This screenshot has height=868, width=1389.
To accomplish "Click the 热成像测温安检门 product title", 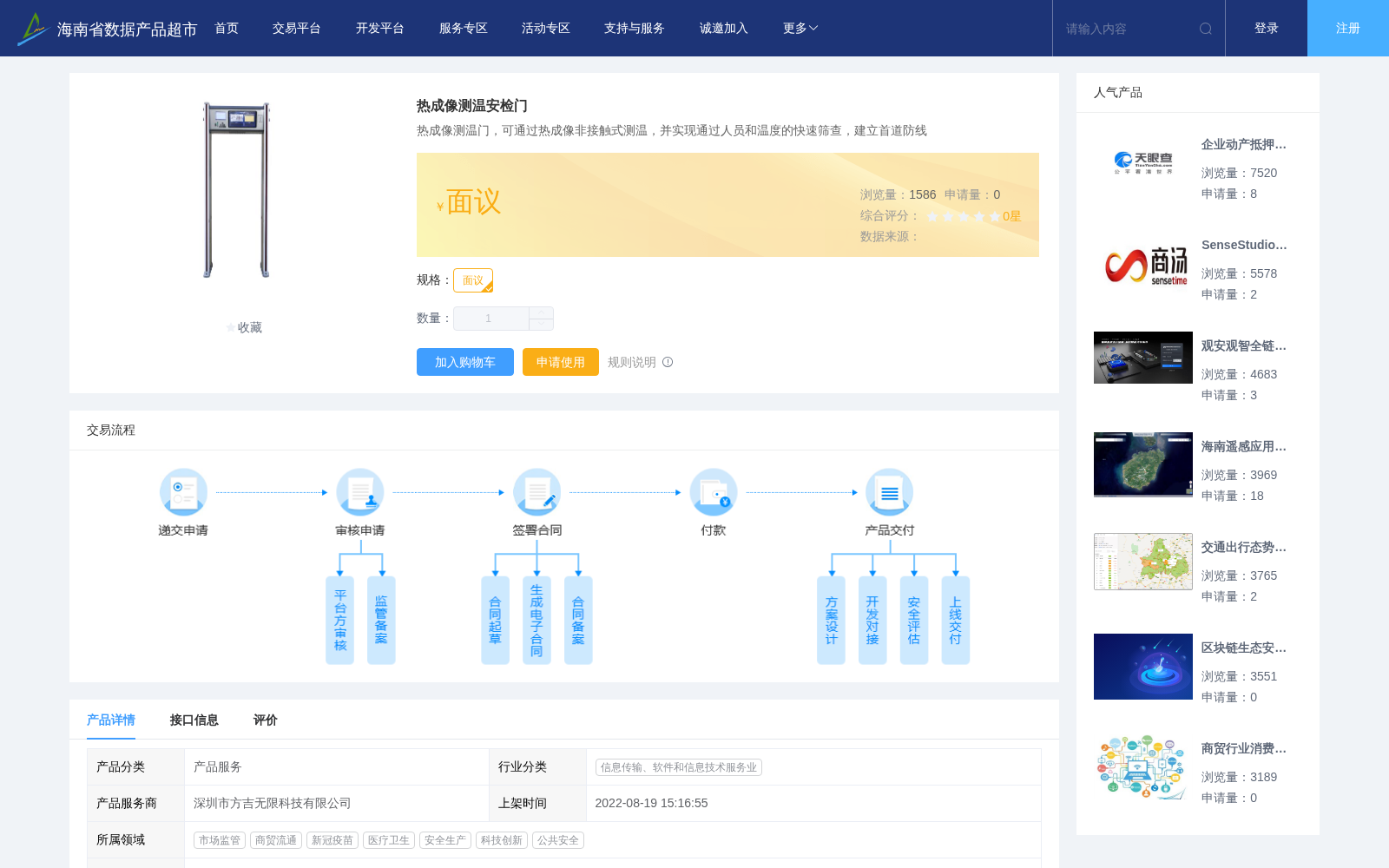I will pyautogui.click(x=472, y=106).
